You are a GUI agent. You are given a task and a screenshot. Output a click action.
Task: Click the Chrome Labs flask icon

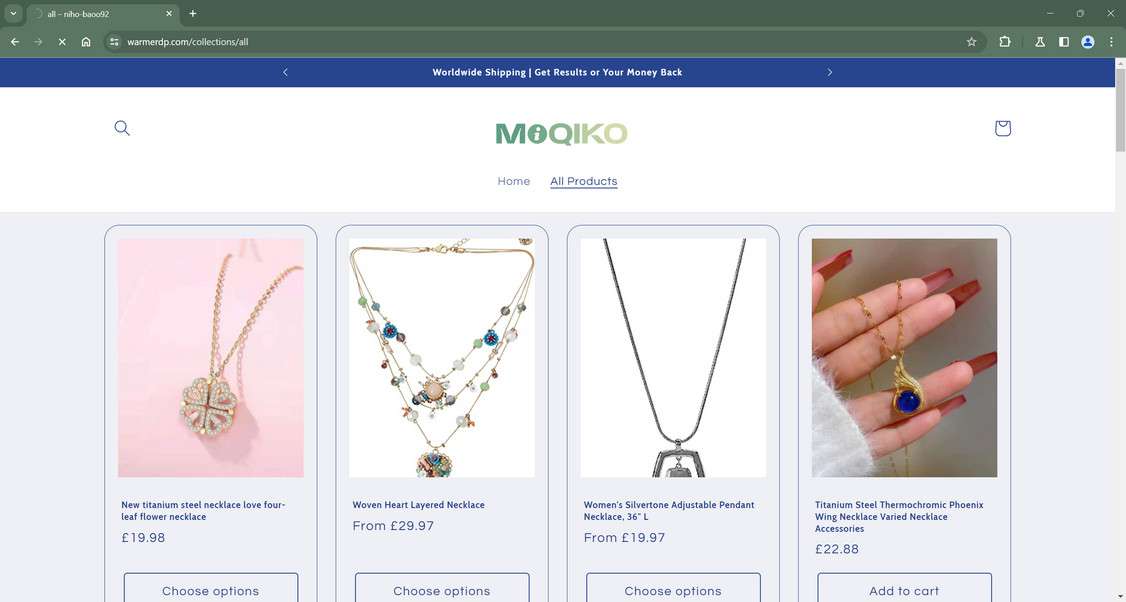coord(1040,42)
